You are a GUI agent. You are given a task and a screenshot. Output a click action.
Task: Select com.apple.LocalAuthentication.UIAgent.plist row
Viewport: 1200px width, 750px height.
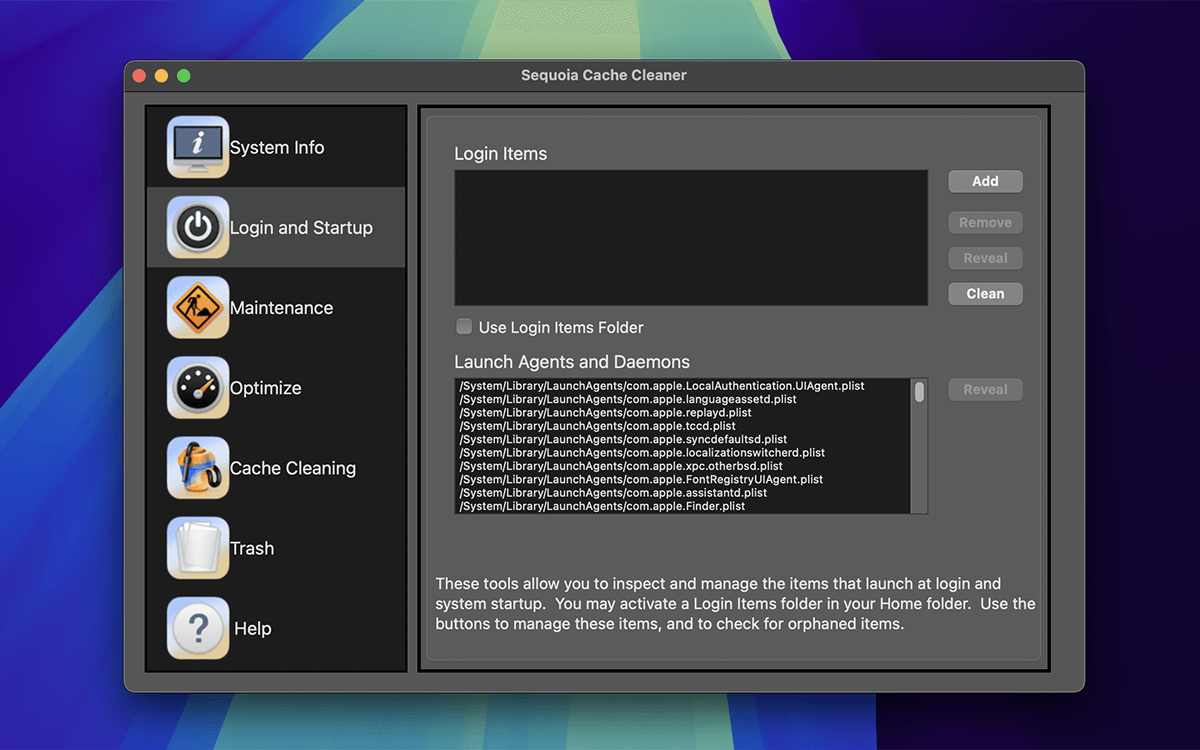coord(683,386)
